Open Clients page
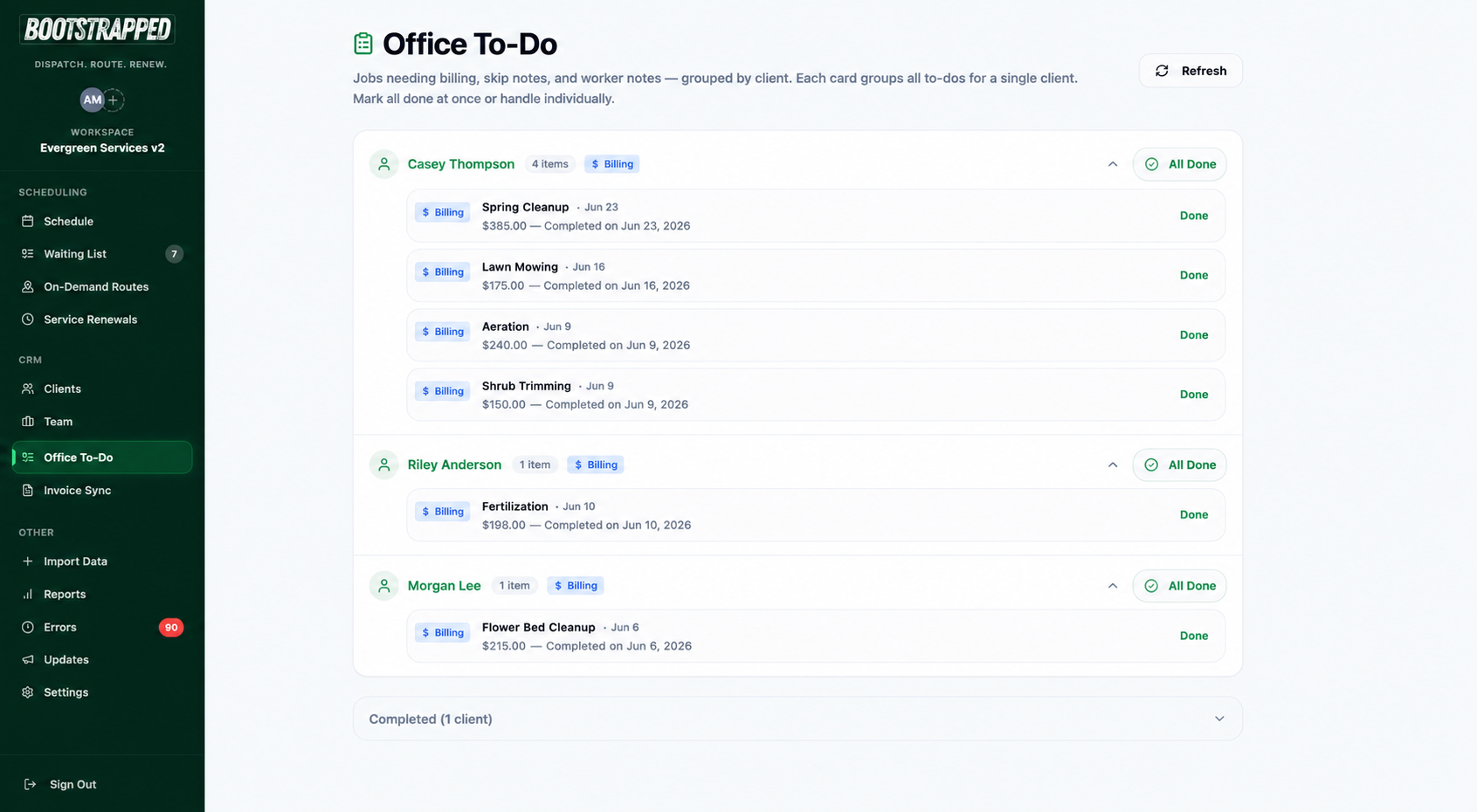1477x812 pixels. [x=102, y=389]
